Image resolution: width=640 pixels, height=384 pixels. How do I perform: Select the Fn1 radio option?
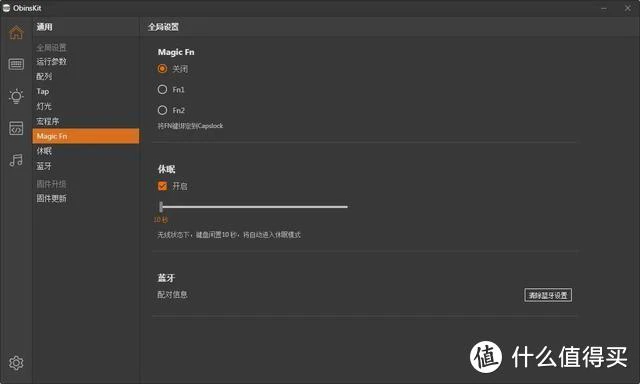click(x=162, y=89)
